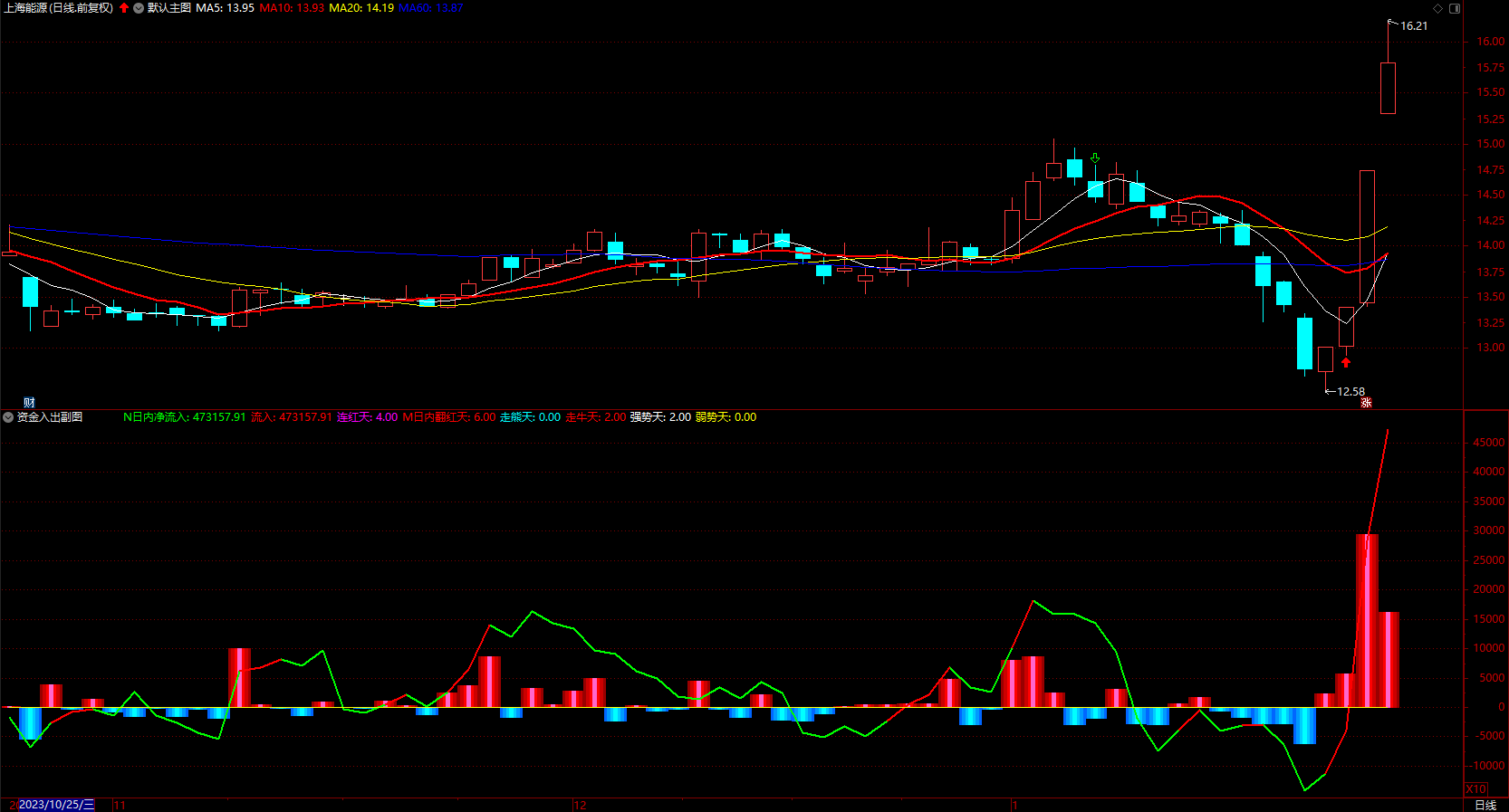This screenshot has height=812, width=1509.
Task: Click the 16.00 price axis label
Action: [1490, 42]
